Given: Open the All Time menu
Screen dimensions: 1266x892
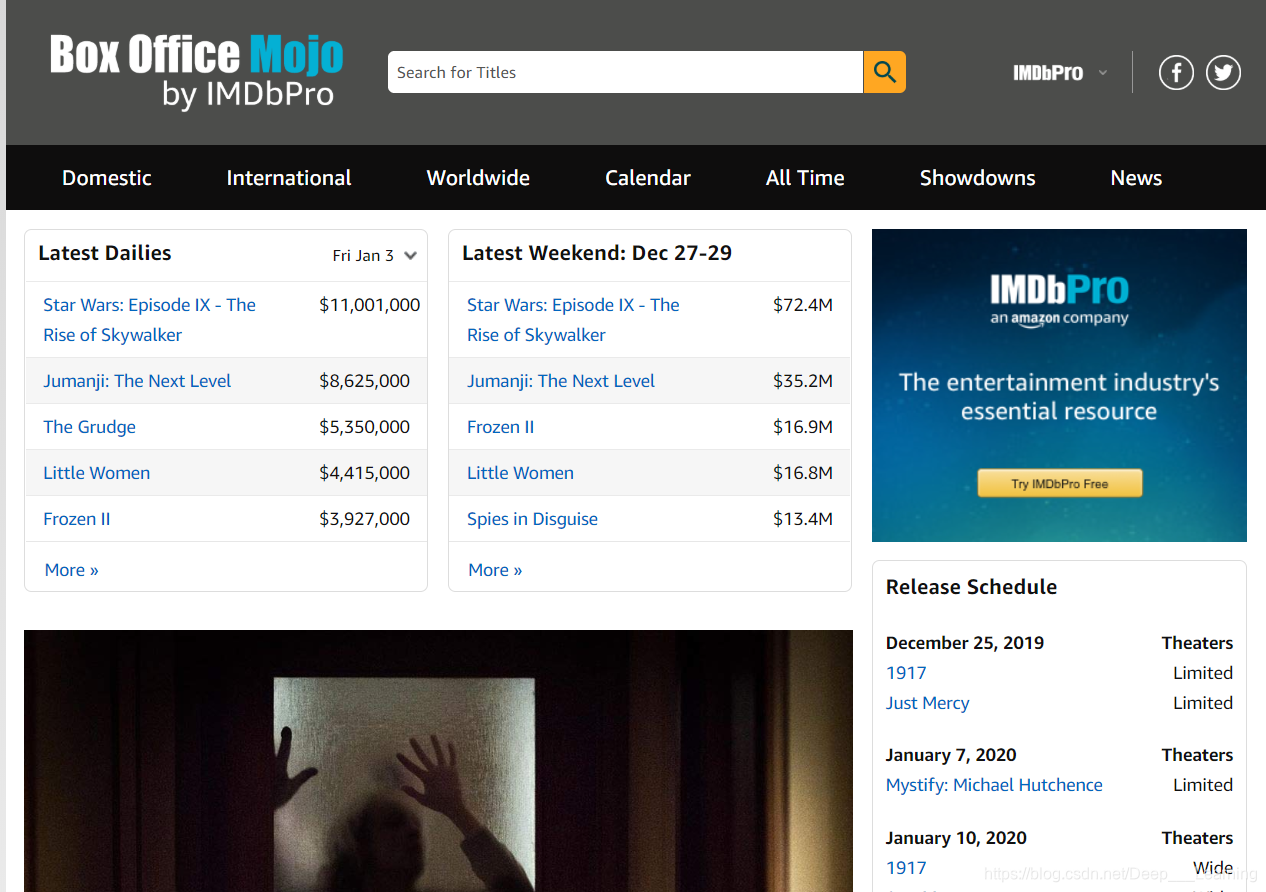Looking at the screenshot, I should click(805, 178).
